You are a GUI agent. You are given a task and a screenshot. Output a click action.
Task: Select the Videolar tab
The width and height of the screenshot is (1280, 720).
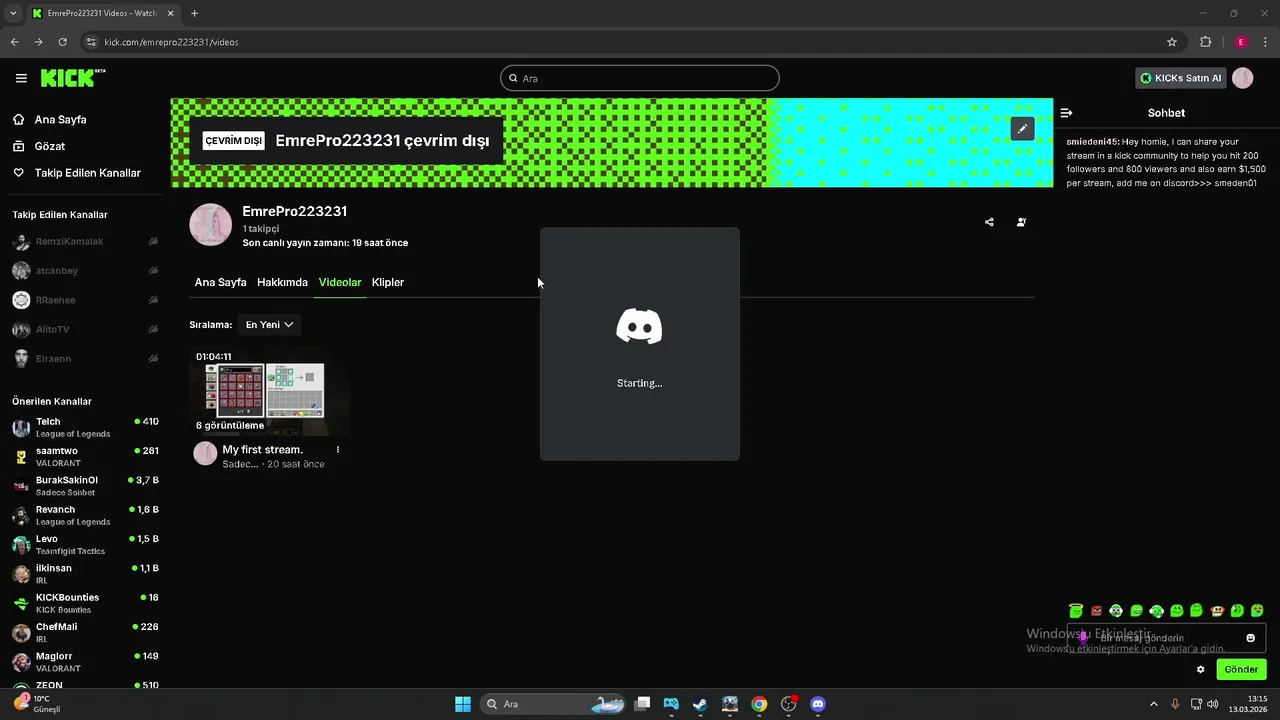[x=340, y=282]
